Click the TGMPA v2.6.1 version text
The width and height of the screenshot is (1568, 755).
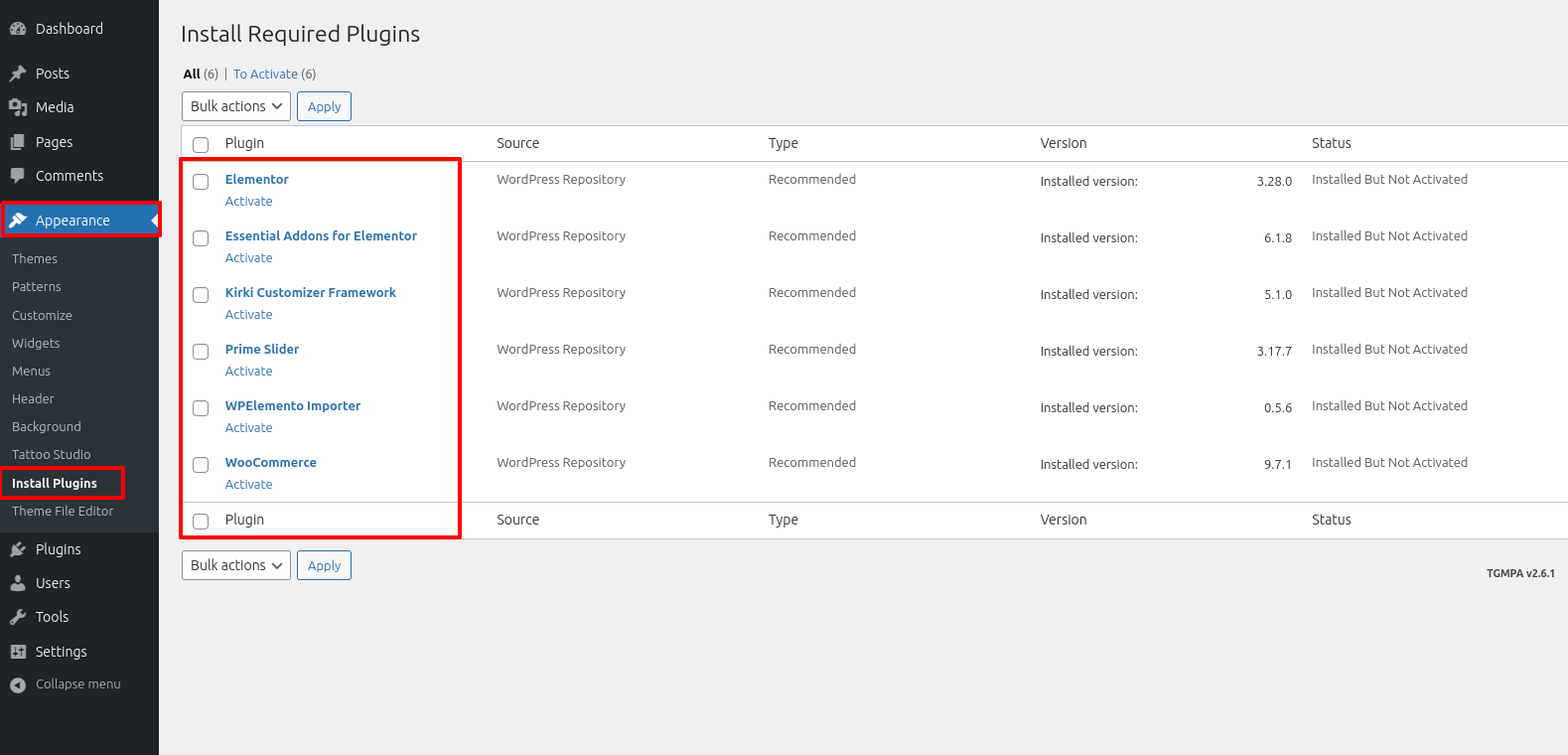point(1520,573)
